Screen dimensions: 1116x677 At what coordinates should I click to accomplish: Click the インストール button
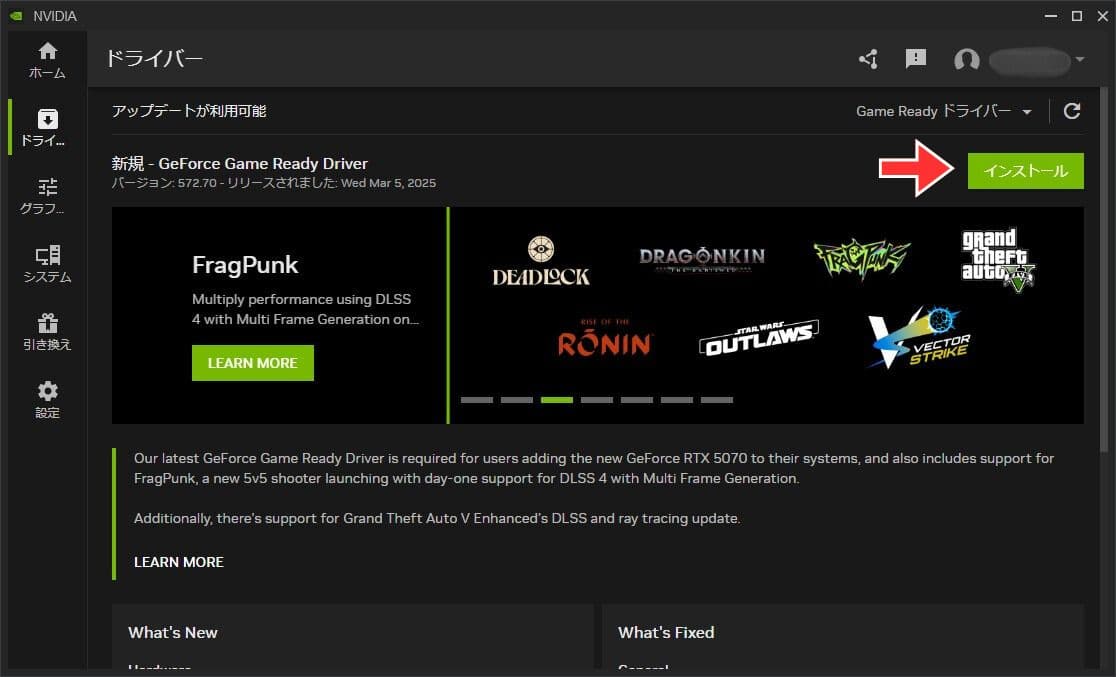pos(1025,170)
